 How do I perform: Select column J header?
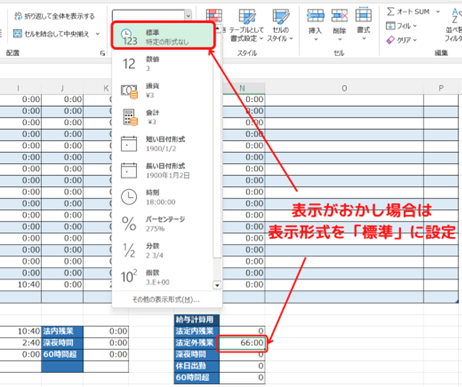62,88
